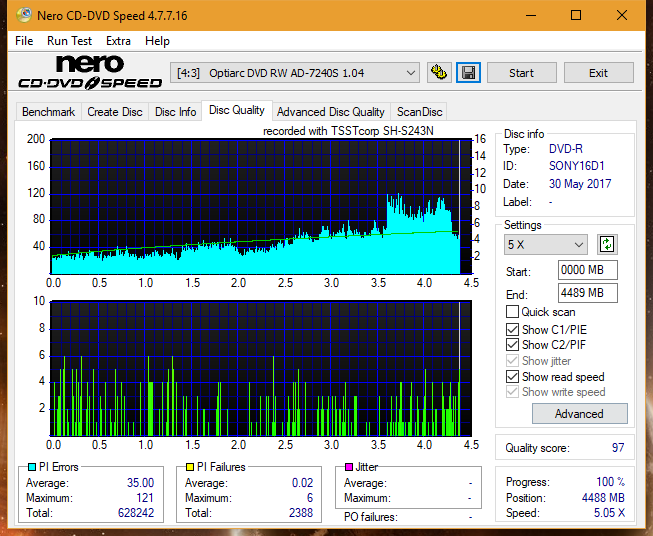Screen dimensions: 653x536
Task: Toggle Show read speed checkbox
Action: [x=512, y=376]
